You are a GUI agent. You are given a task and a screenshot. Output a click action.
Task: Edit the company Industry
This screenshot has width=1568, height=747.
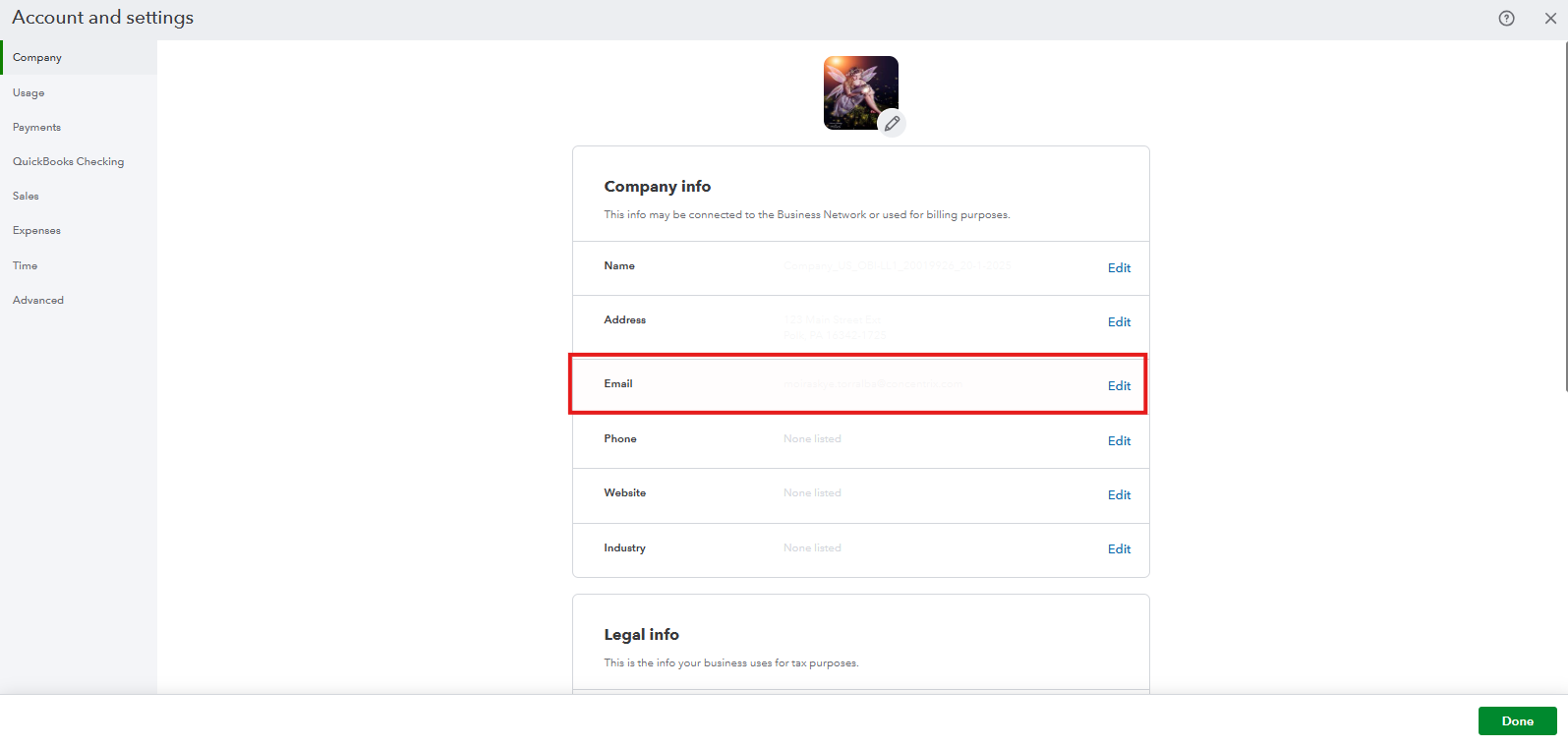[x=1119, y=549]
